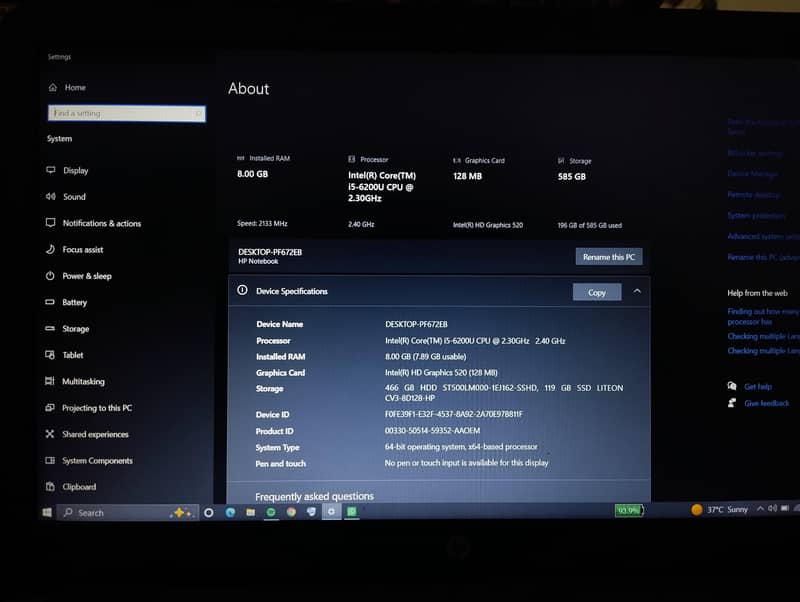Open the Remote desktop link

pos(754,194)
